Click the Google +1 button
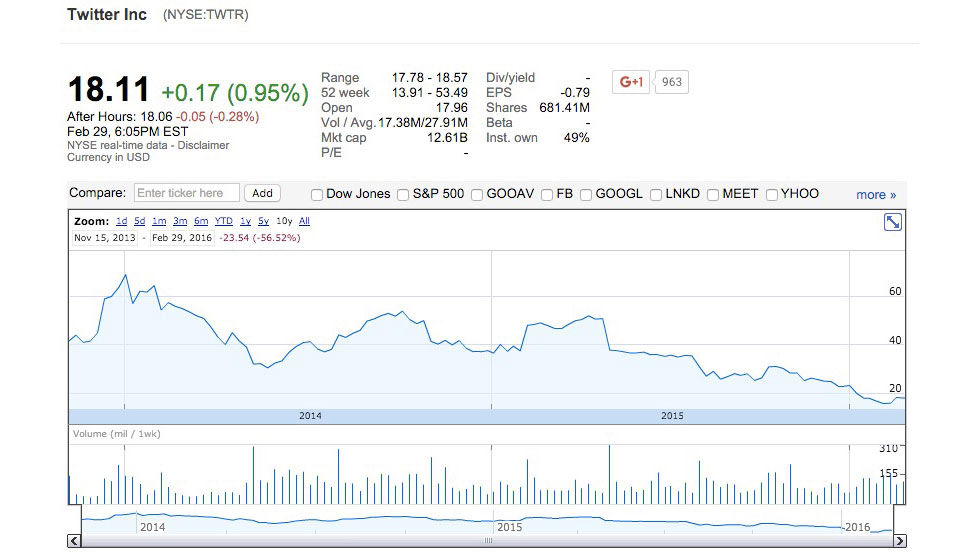 631,82
